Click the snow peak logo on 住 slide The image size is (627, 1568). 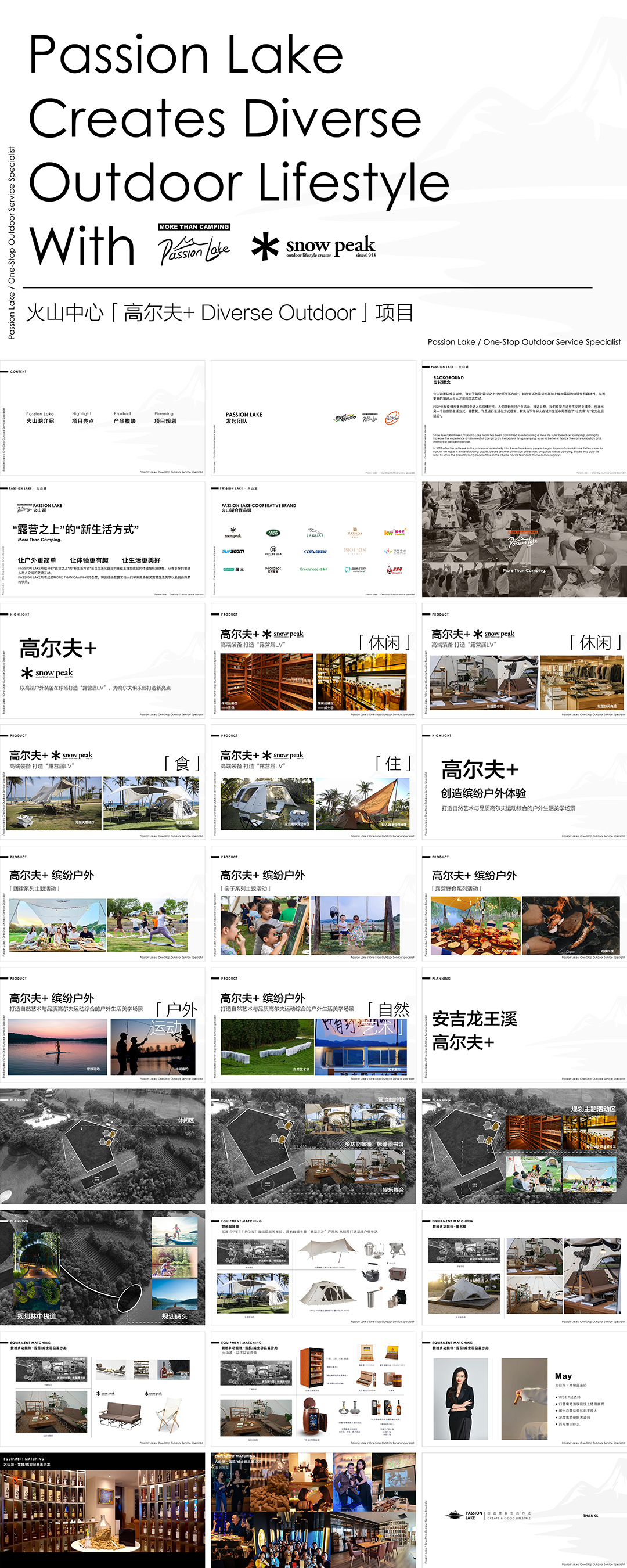point(283,755)
